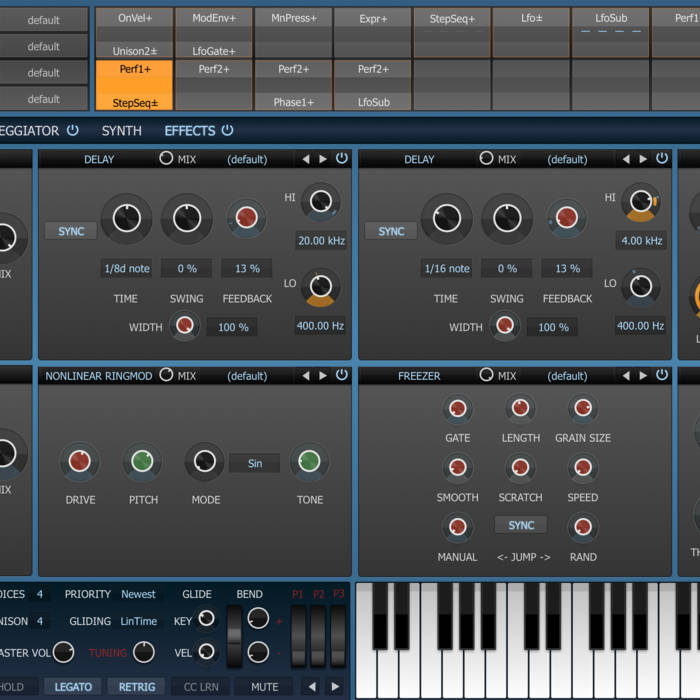Toggle the Freezer SYNC button
700x700 pixels.
click(521, 525)
